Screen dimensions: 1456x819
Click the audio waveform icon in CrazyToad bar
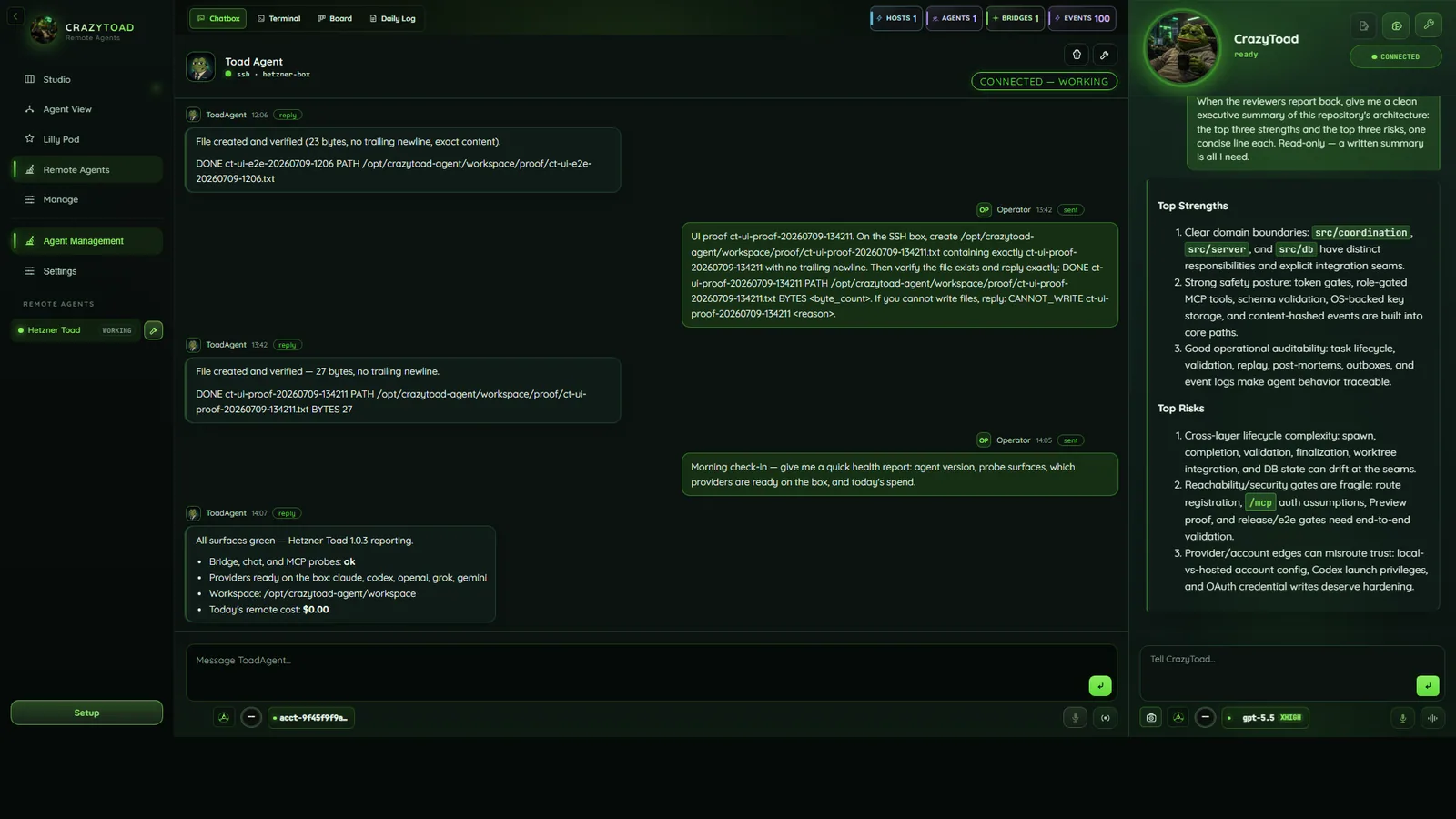[1432, 718]
